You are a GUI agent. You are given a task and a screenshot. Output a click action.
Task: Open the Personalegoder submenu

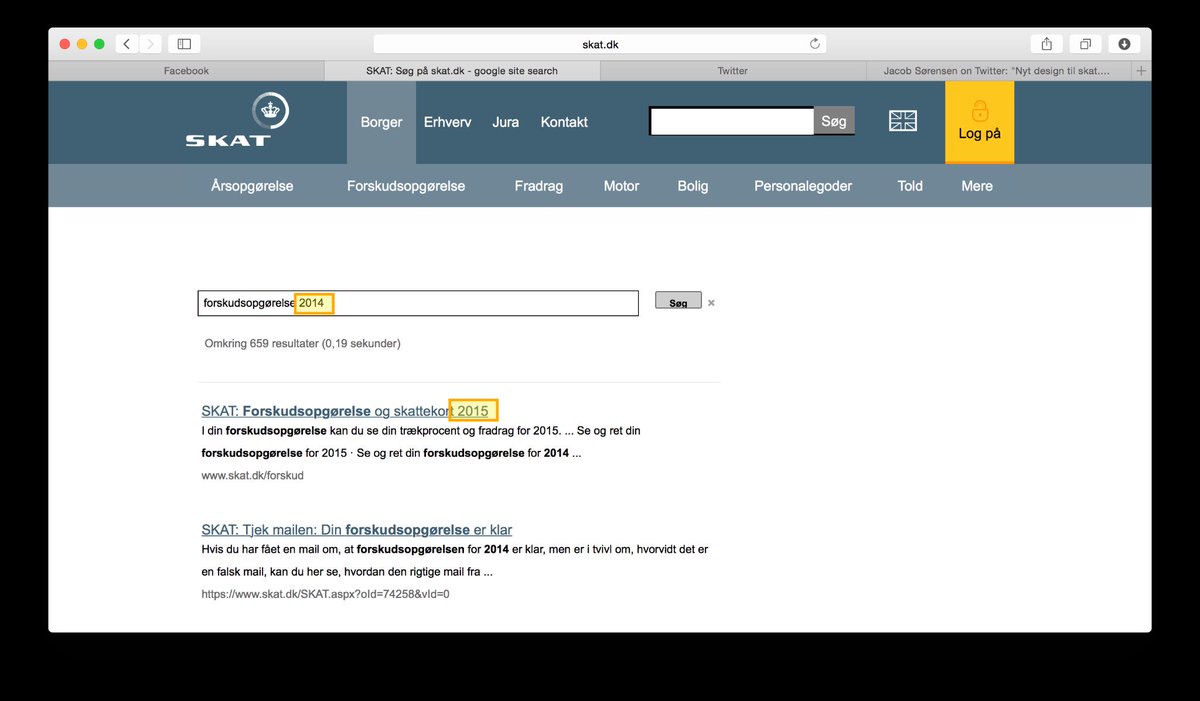tap(803, 186)
